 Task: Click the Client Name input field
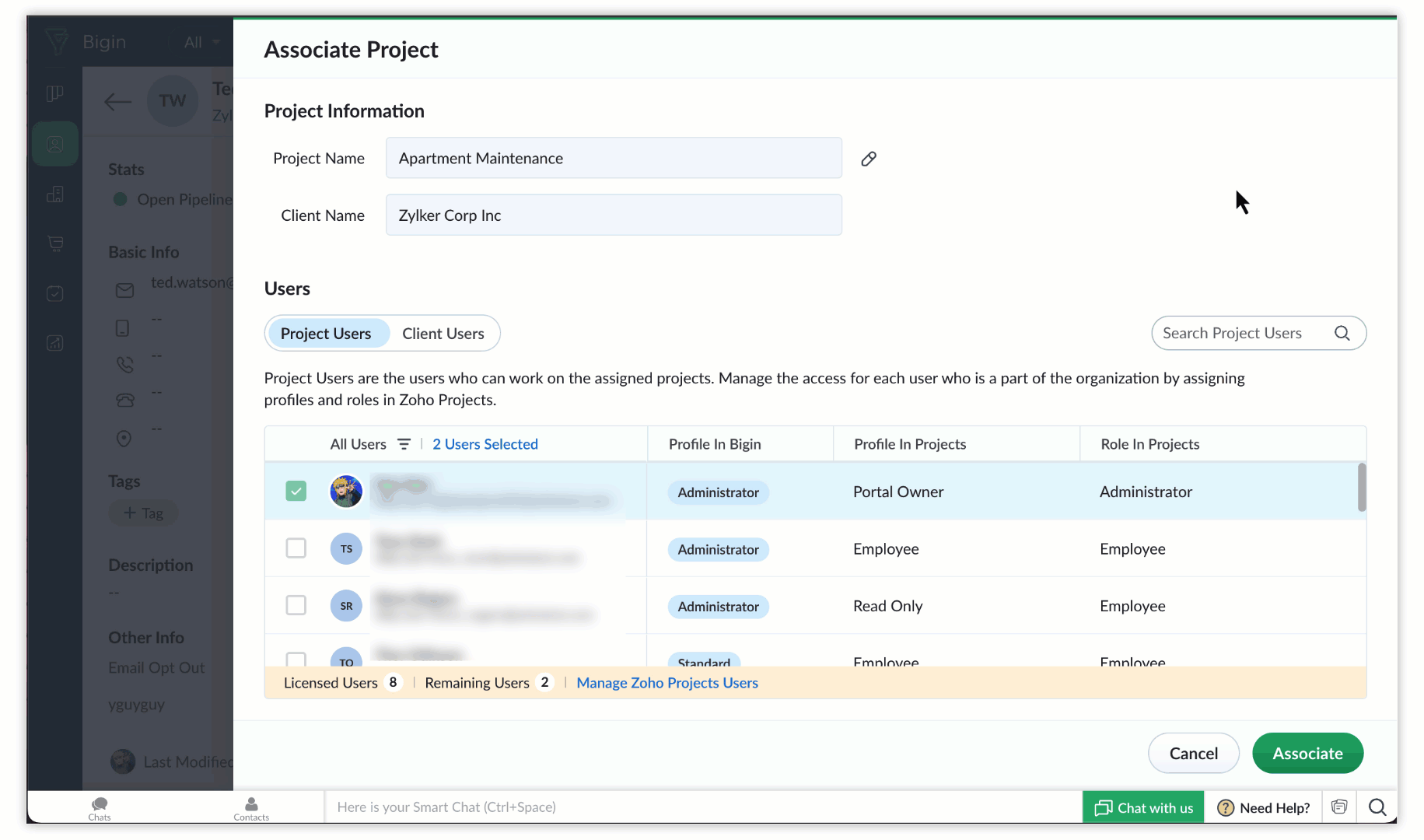[x=614, y=215]
